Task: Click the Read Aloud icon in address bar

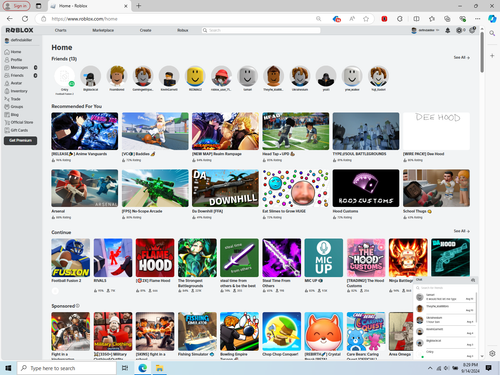Action: pos(352,19)
